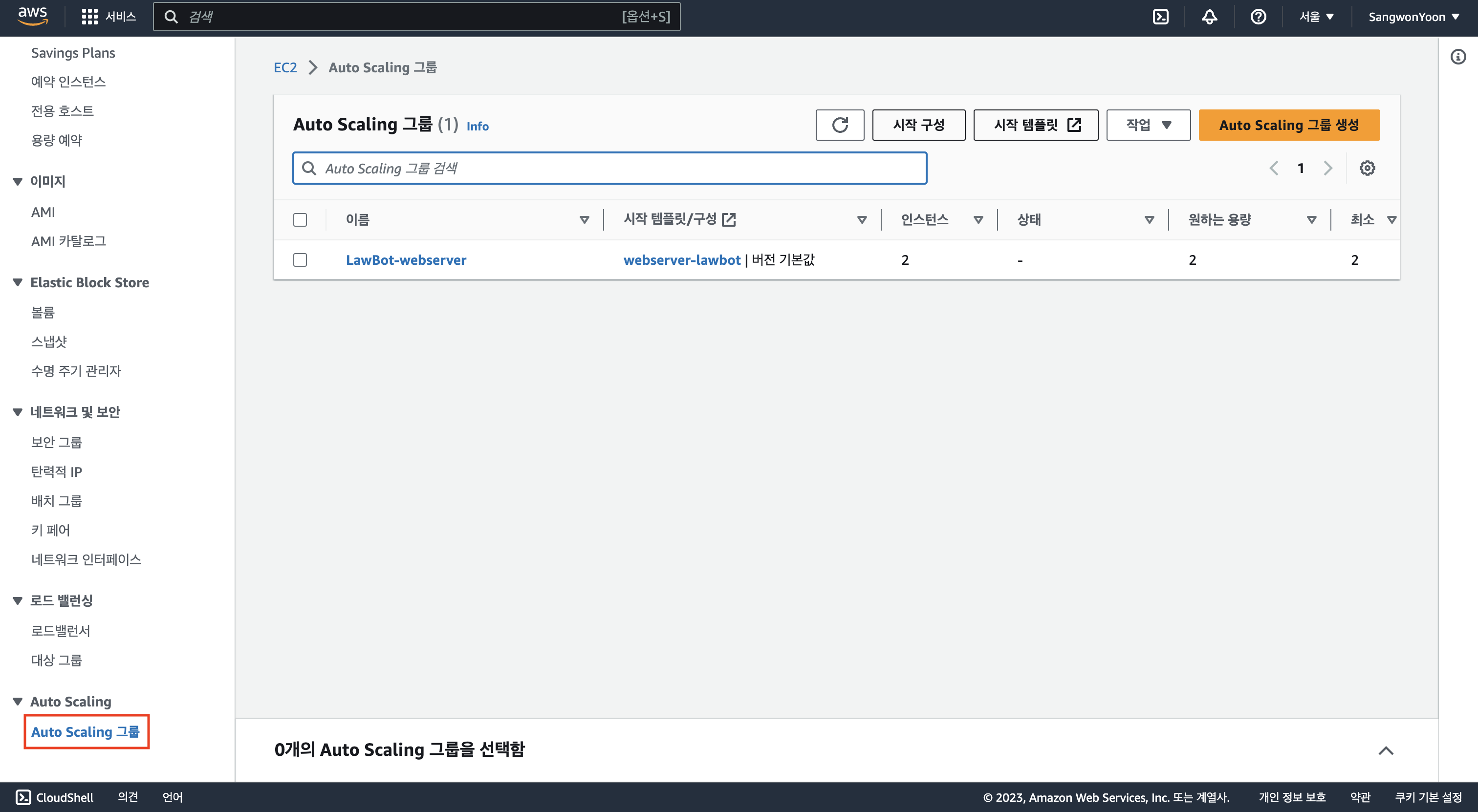Open 로드밸런서 in sidebar
Image resolution: width=1478 pixels, height=812 pixels.
pyautogui.click(x=60, y=631)
